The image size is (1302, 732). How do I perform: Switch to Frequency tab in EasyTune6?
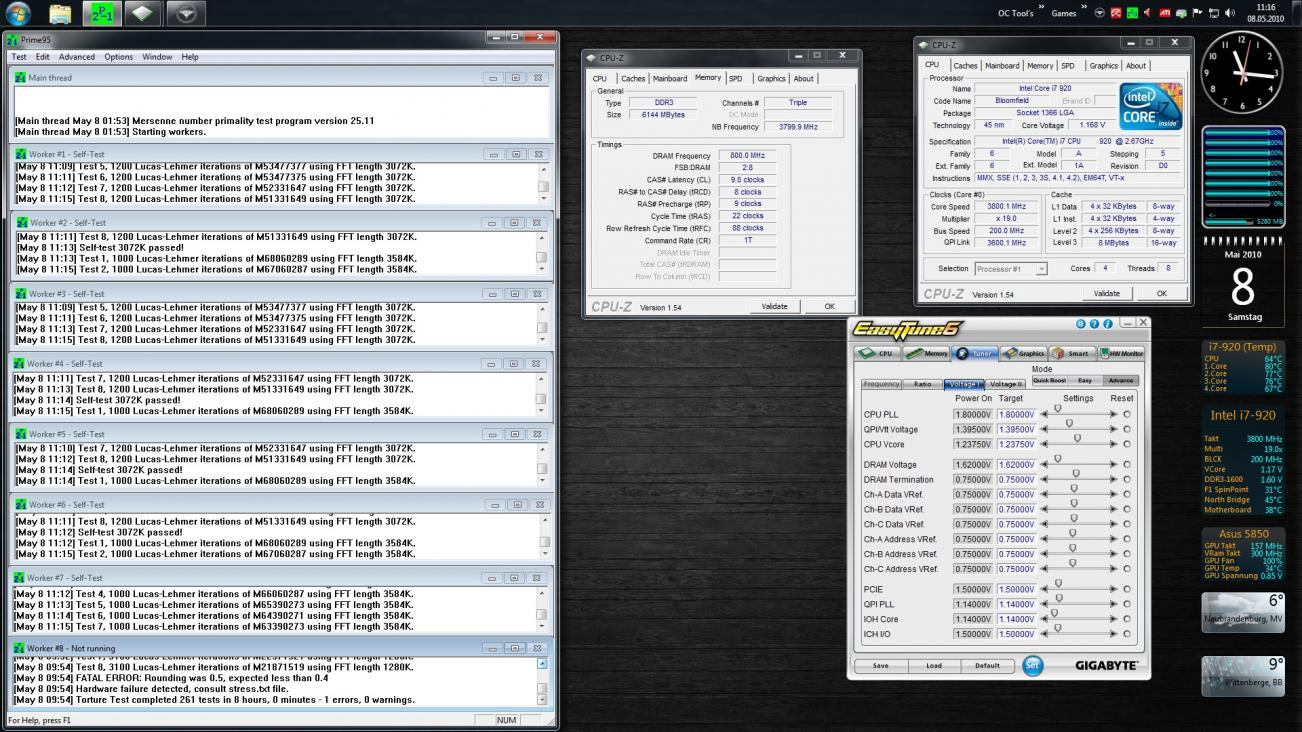tap(881, 383)
